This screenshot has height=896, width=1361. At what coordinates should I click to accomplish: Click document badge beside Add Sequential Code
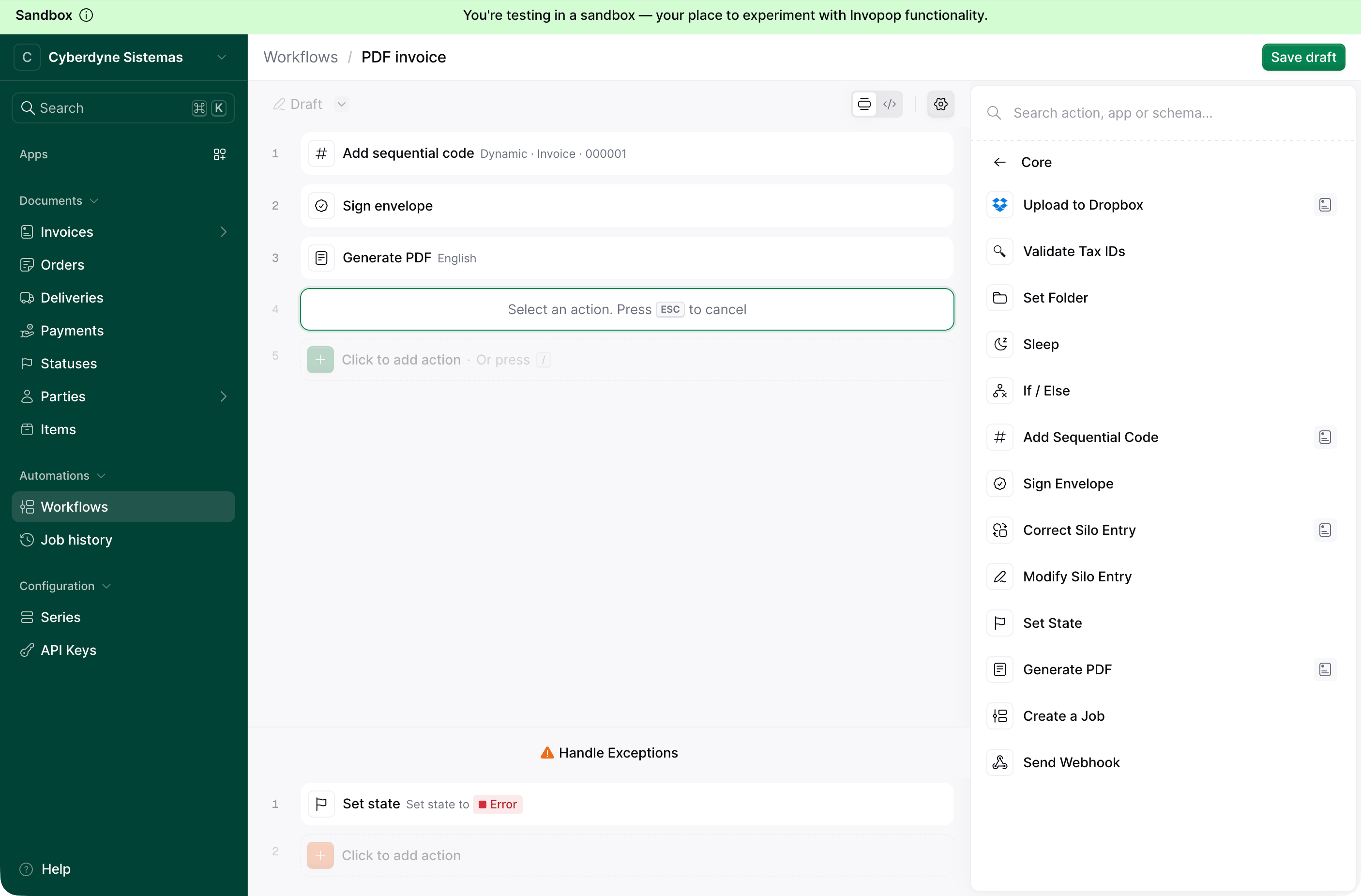tap(1325, 437)
